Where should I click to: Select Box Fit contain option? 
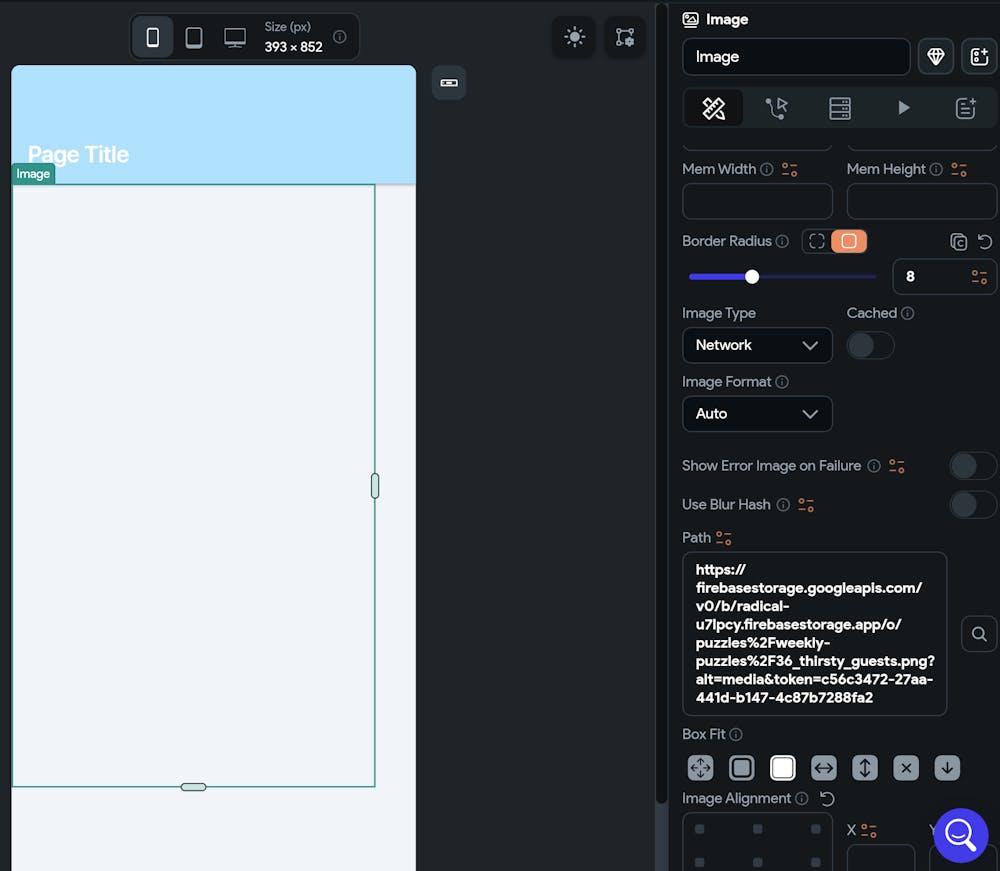pos(741,768)
